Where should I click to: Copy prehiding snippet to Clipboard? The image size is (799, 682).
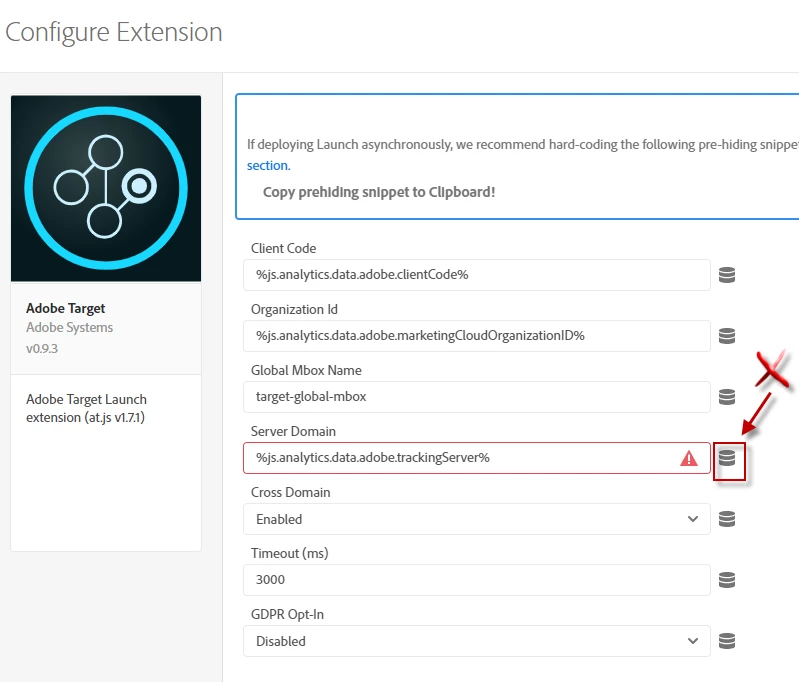point(379,192)
